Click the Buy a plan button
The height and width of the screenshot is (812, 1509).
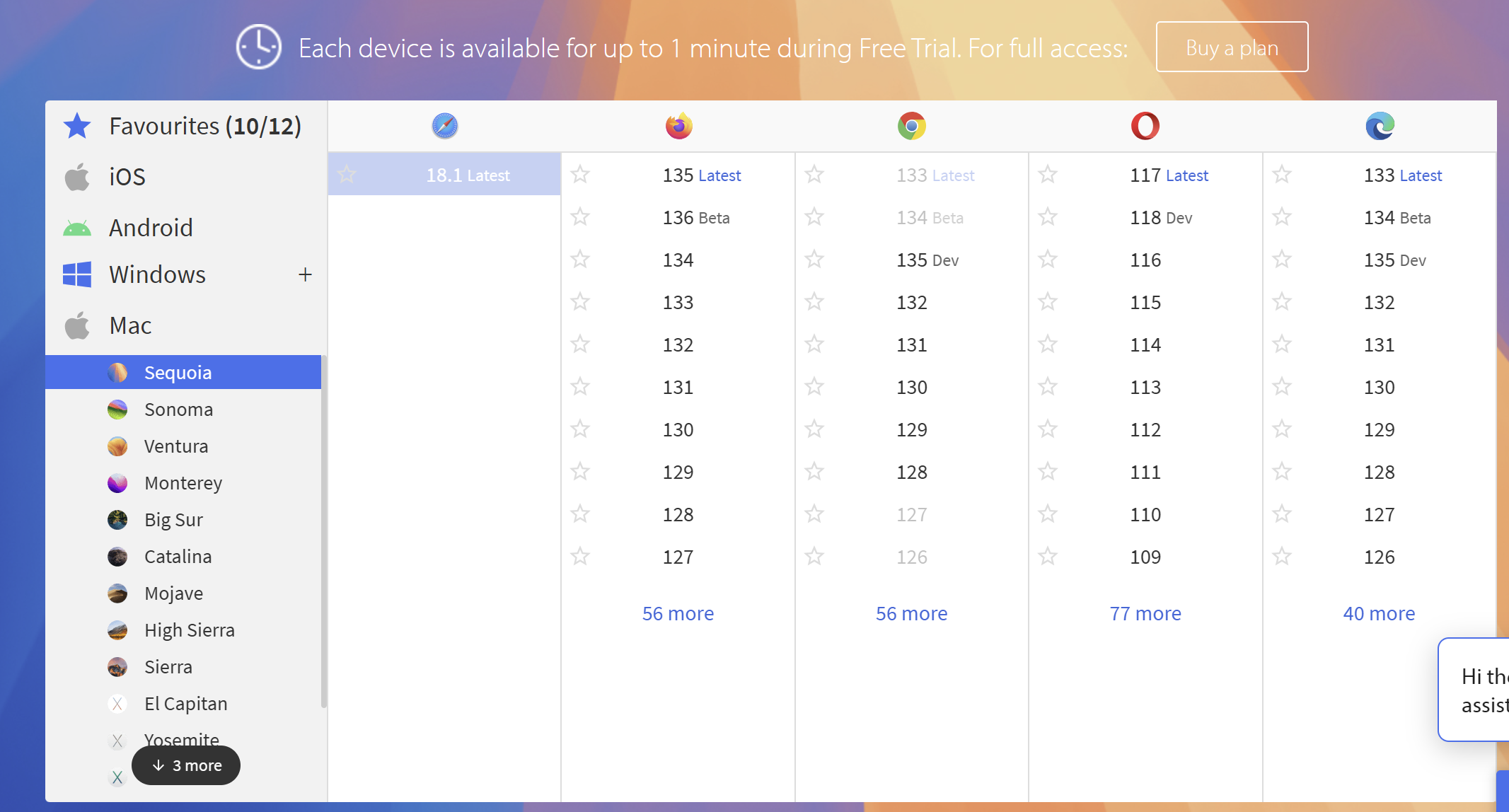pyautogui.click(x=1232, y=47)
